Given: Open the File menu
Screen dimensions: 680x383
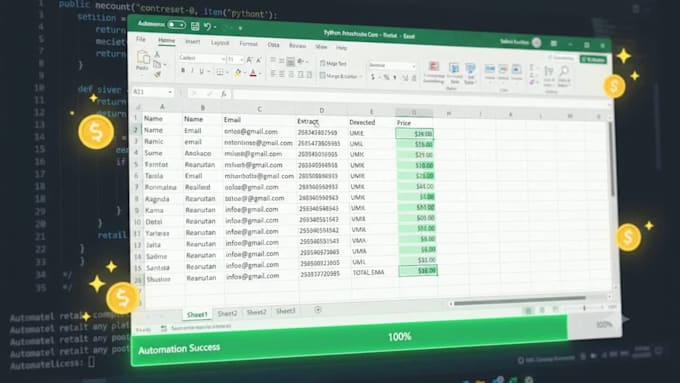Looking at the screenshot, I should tap(141, 39).
